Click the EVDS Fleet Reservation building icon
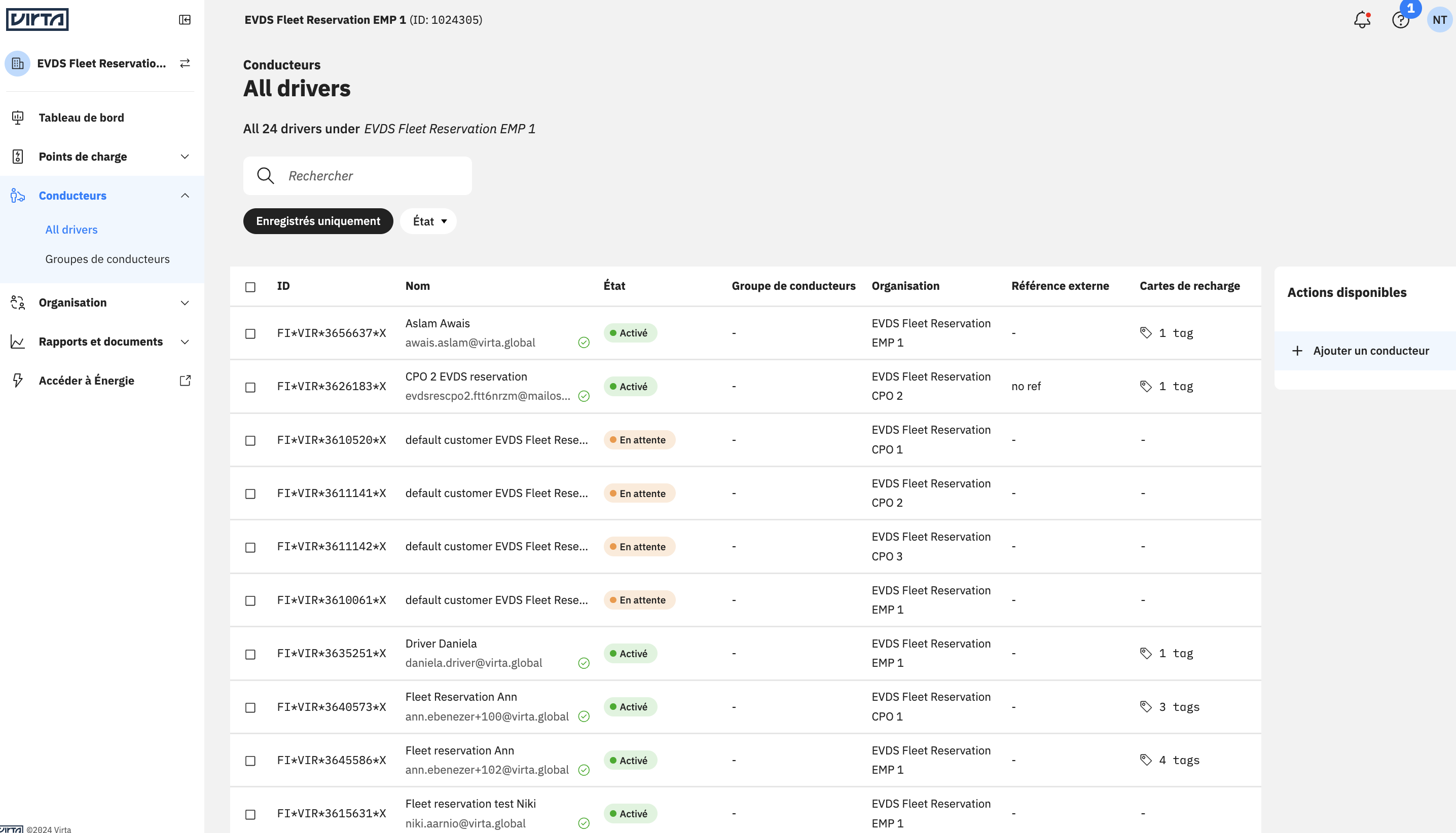 (17, 63)
